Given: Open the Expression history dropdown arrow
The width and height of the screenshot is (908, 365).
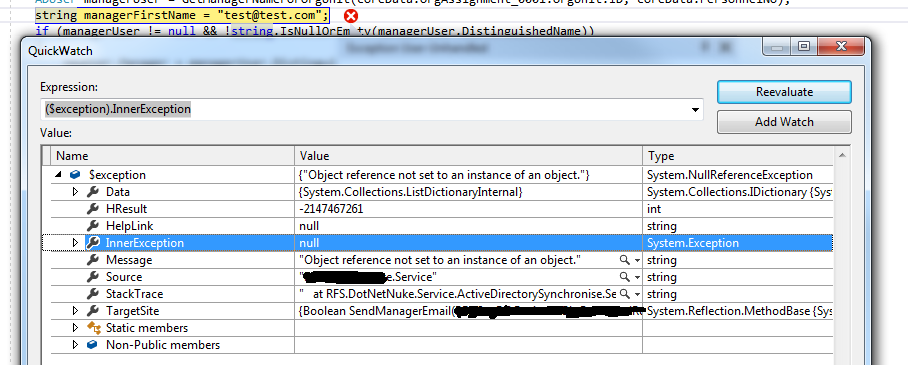Looking at the screenshot, I should [695, 110].
